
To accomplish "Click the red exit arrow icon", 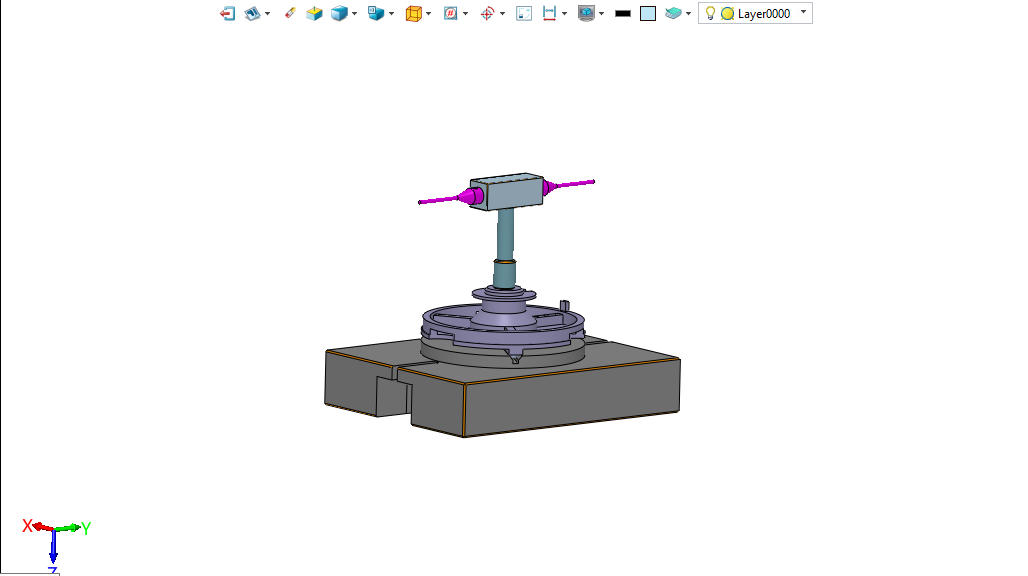I will (228, 14).
